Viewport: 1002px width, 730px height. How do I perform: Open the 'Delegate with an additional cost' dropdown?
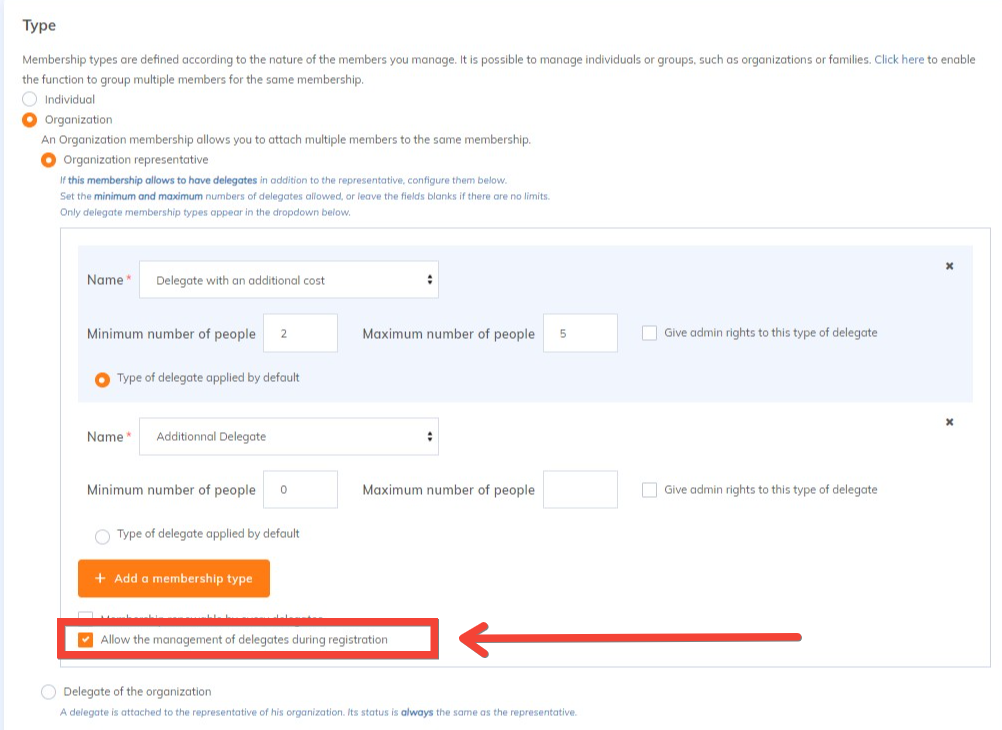(289, 281)
